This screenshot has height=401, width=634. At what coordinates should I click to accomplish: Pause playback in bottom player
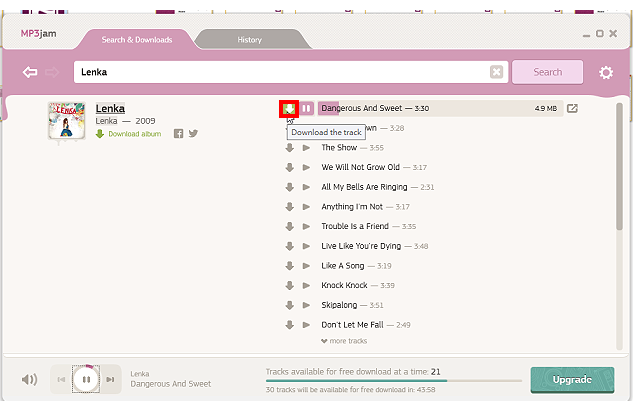86,379
